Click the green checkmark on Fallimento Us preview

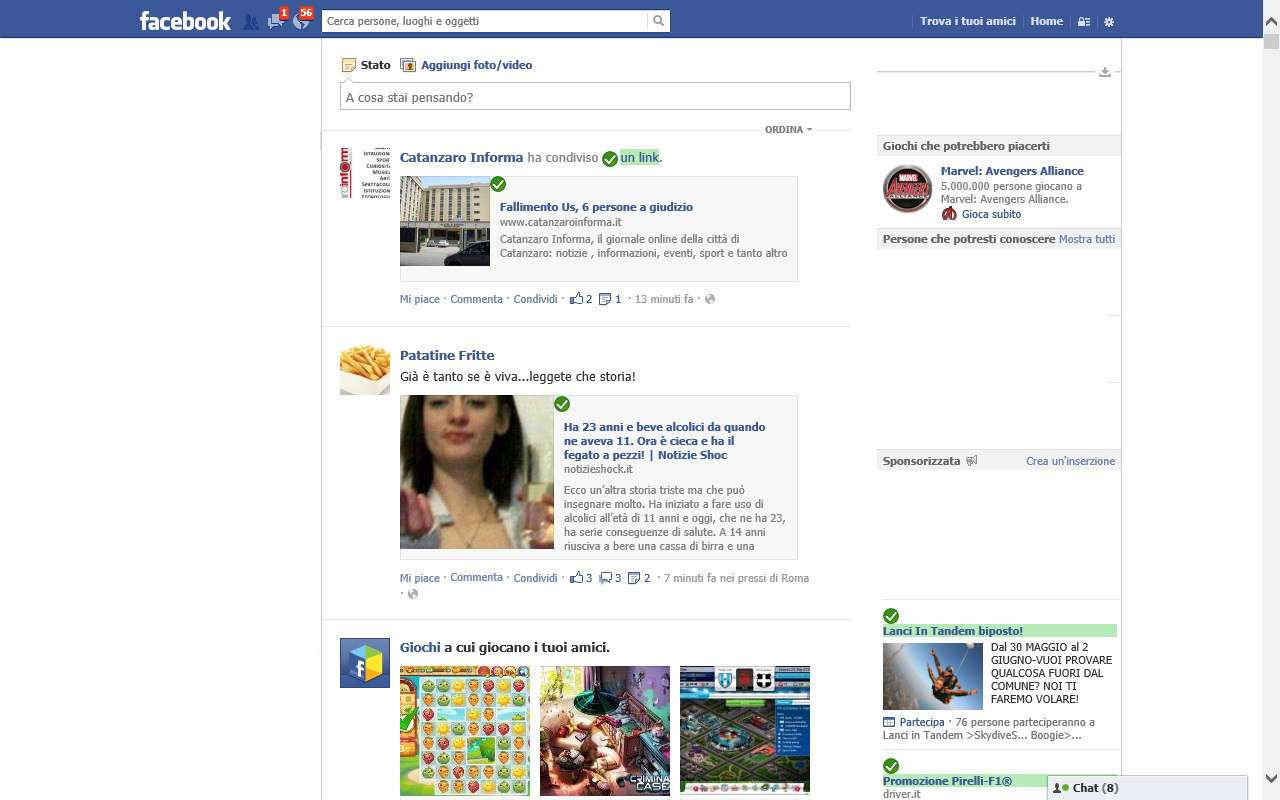click(x=498, y=184)
